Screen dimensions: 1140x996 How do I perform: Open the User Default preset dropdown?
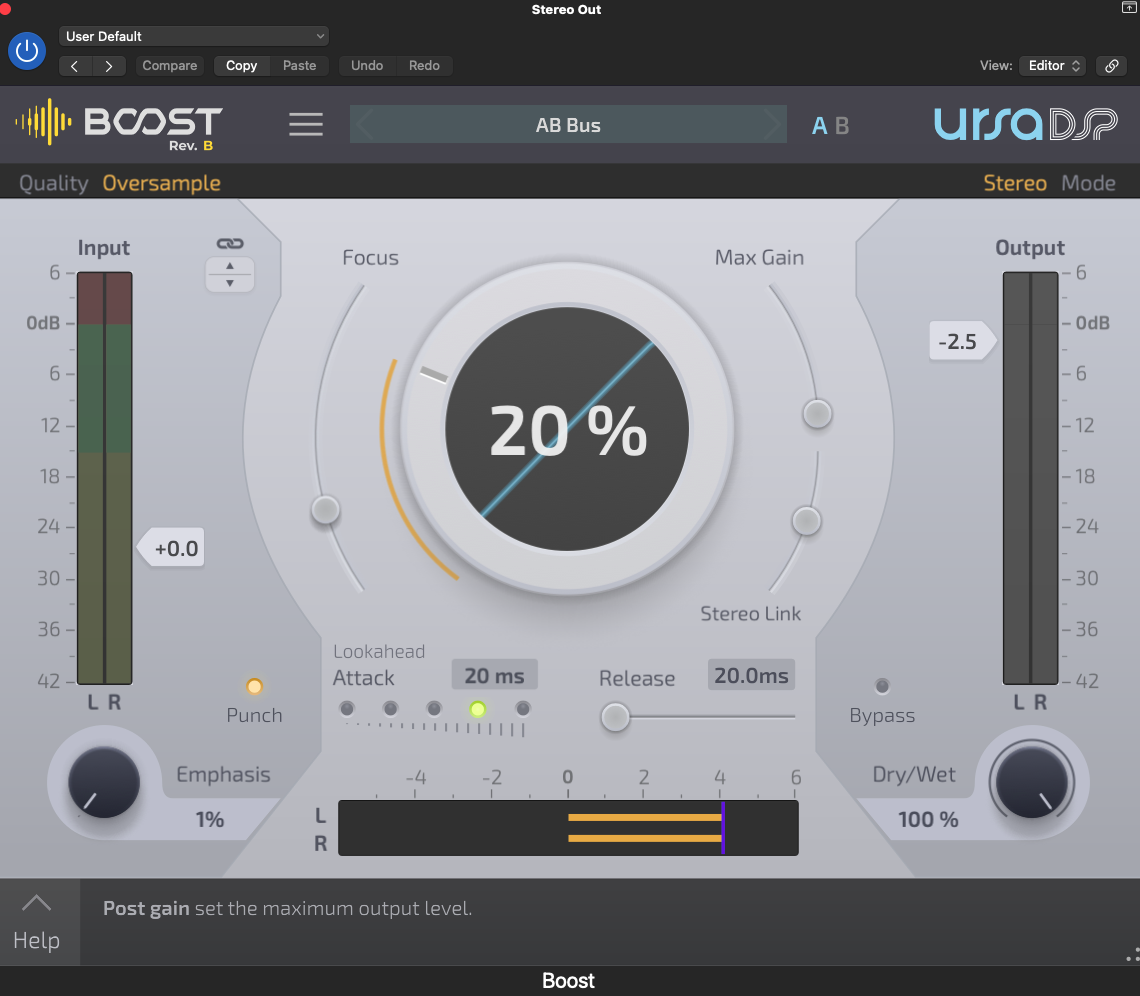[193, 36]
